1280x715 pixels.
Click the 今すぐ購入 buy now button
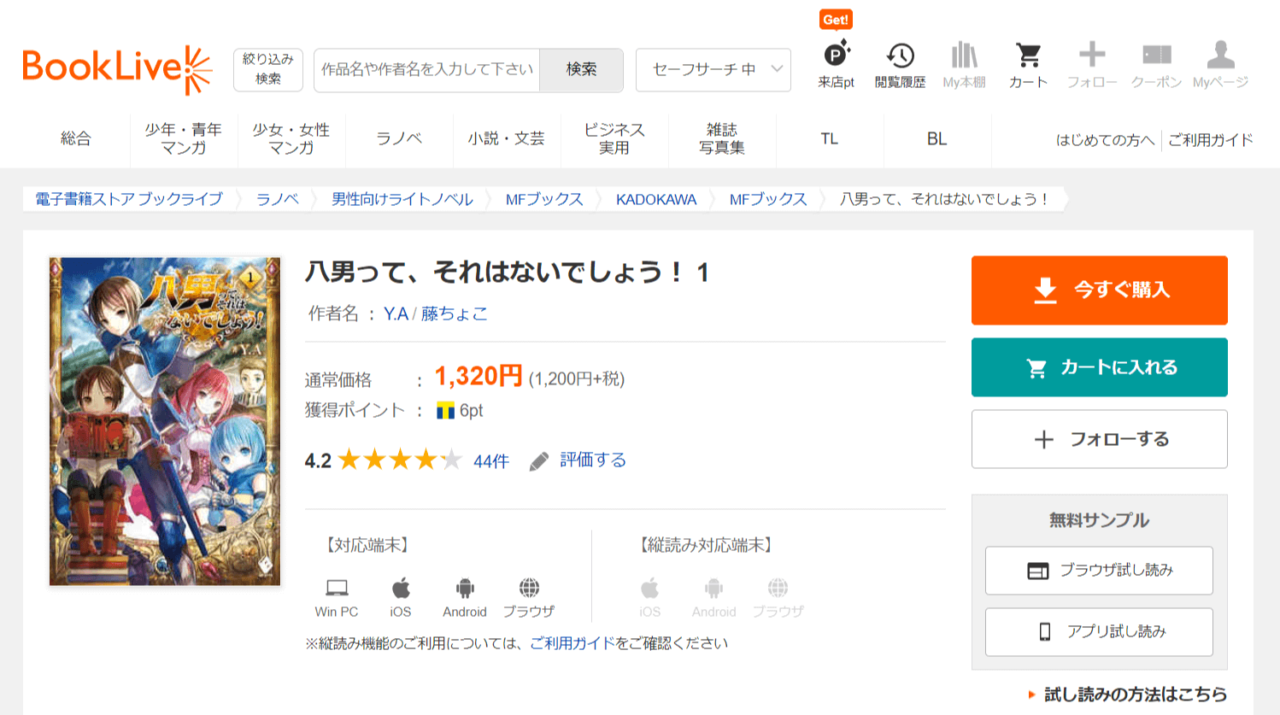(x=1099, y=290)
